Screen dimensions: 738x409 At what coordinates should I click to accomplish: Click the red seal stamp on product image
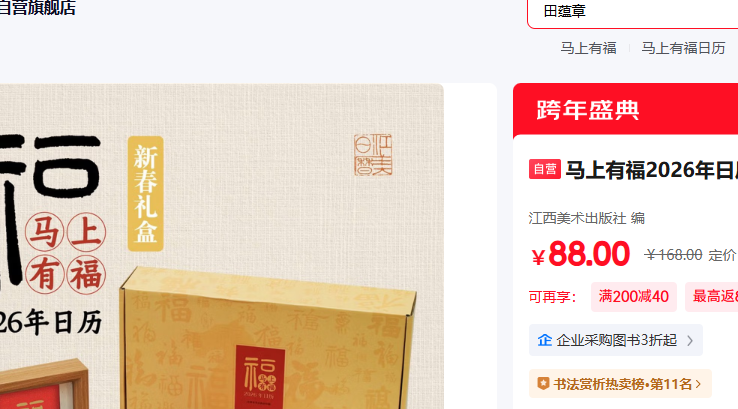pyautogui.click(x=373, y=155)
